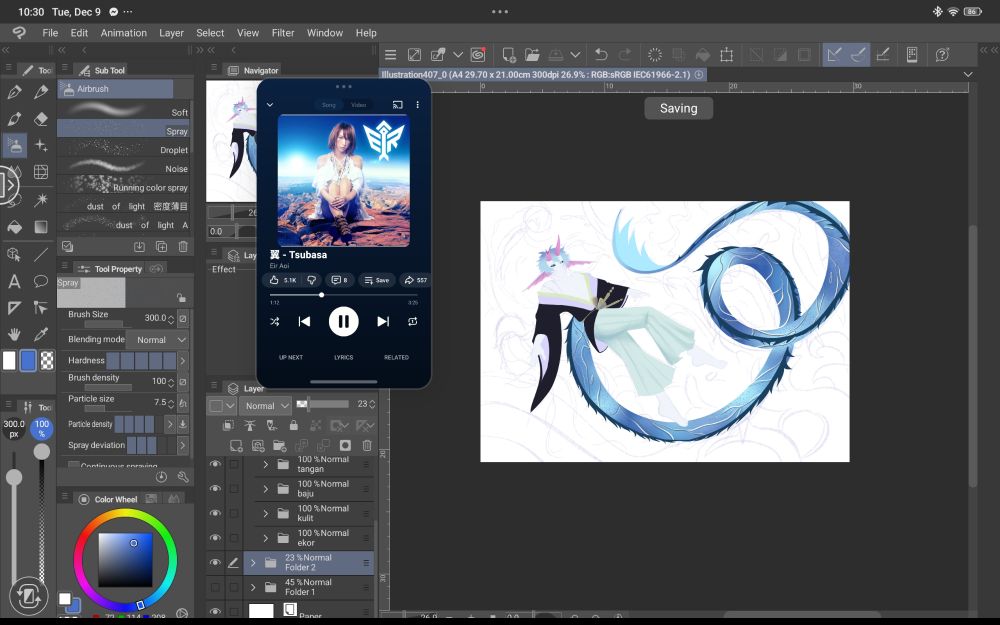Click the Undo arrow in command bar

pos(601,55)
